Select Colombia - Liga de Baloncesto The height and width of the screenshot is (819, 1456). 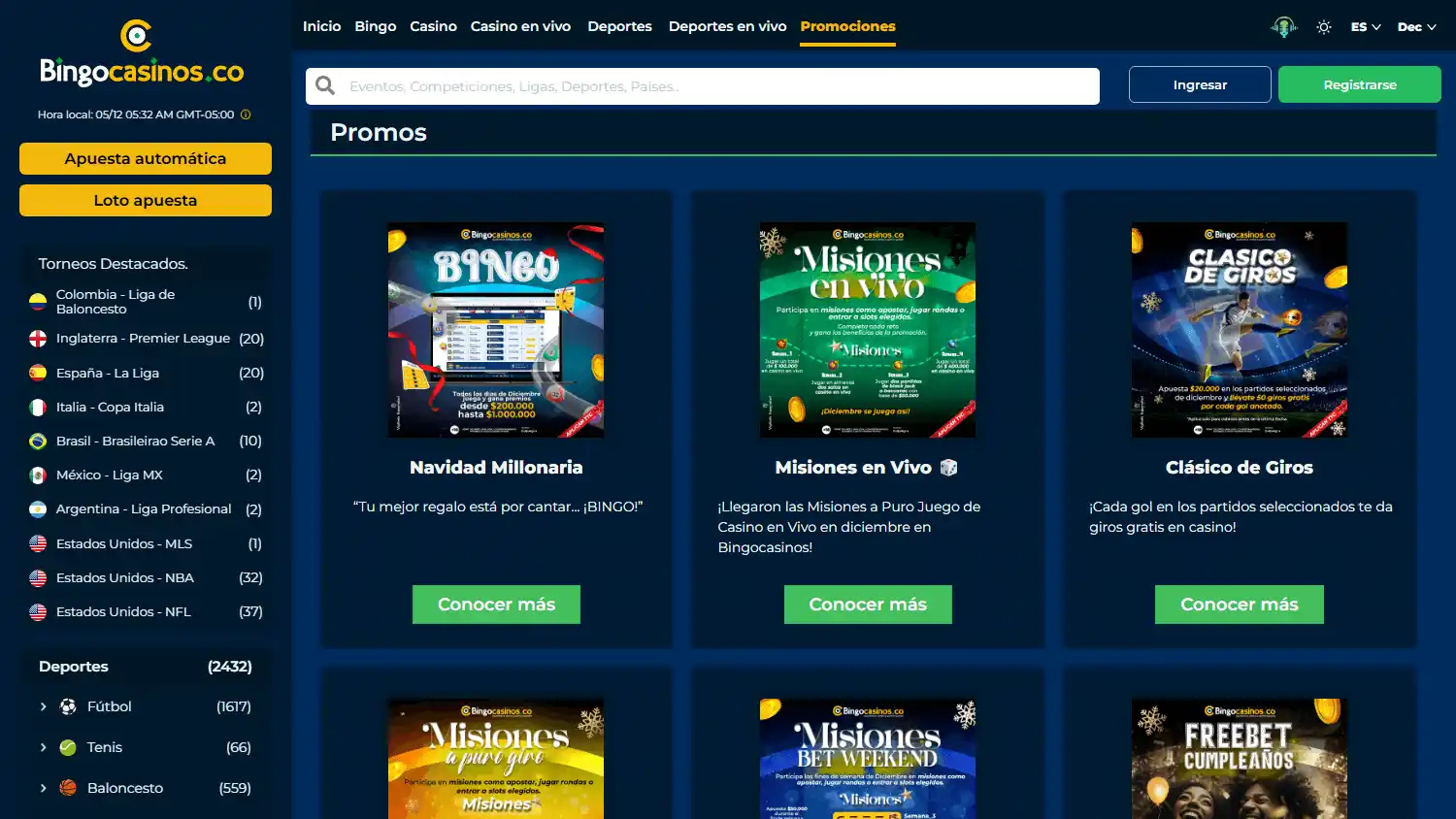pyautogui.click(x=146, y=302)
